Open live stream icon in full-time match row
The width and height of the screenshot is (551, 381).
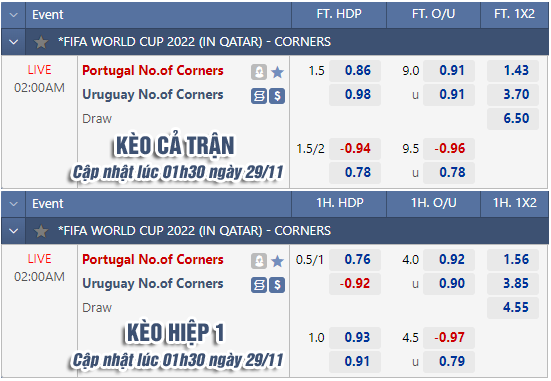coord(259,72)
